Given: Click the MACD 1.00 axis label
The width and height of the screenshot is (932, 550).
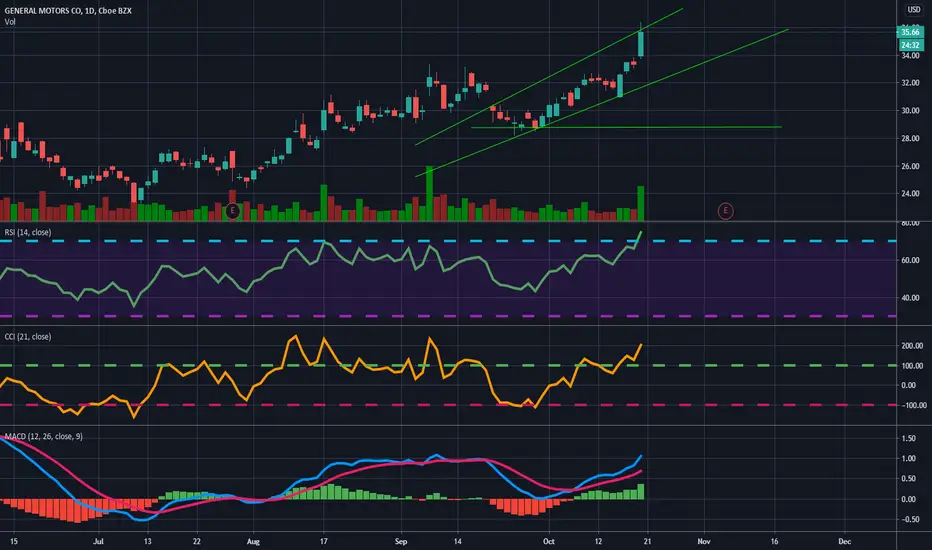Looking at the screenshot, I should coord(908,459).
